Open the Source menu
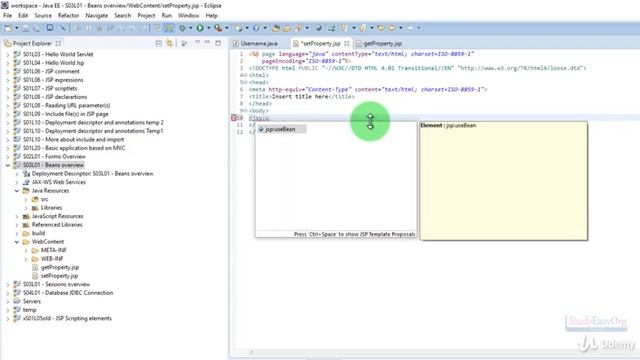640x360 pixels. (x=43, y=16)
